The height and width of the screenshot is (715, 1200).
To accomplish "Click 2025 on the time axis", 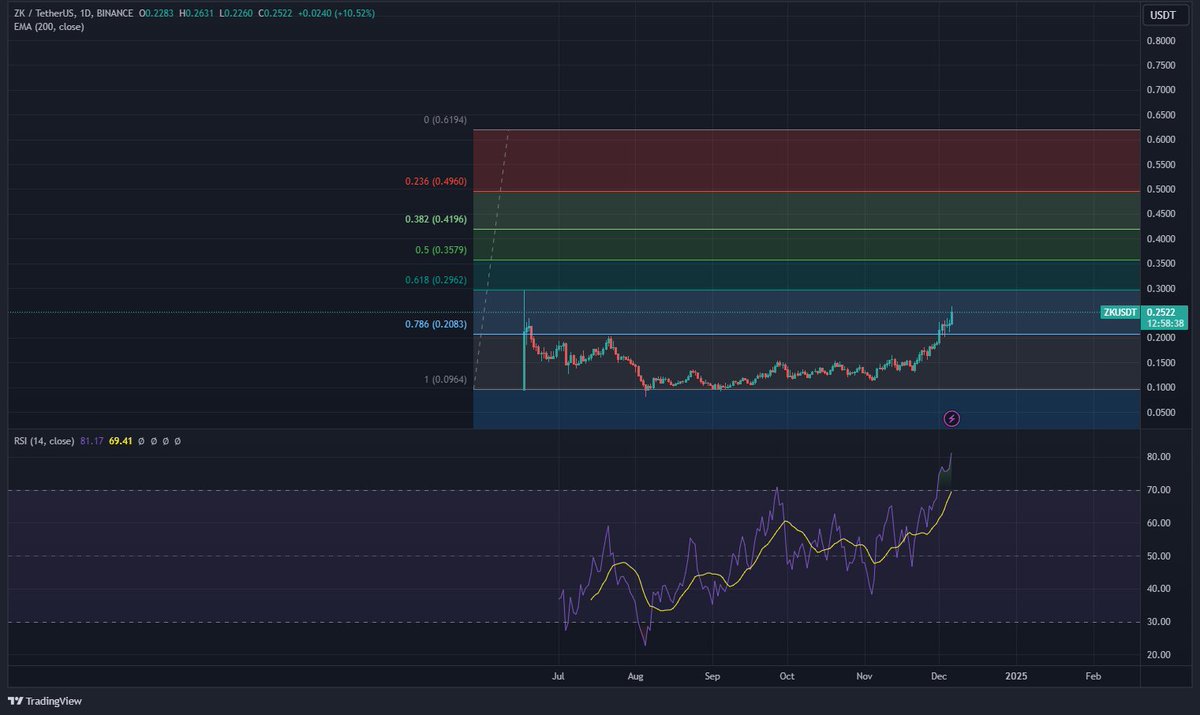I will (x=1016, y=676).
